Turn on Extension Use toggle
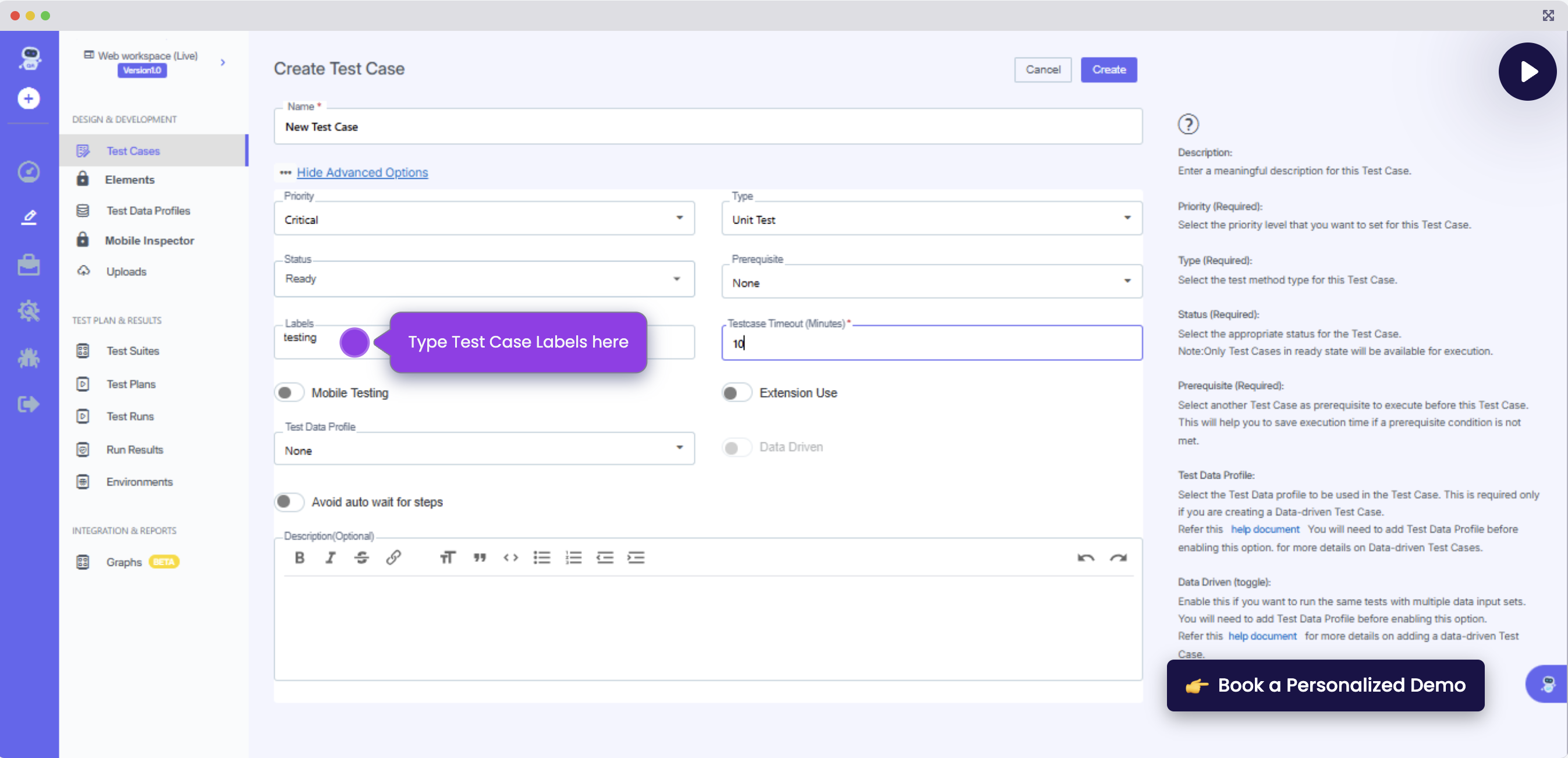Viewport: 1568px width, 758px height. click(x=736, y=393)
